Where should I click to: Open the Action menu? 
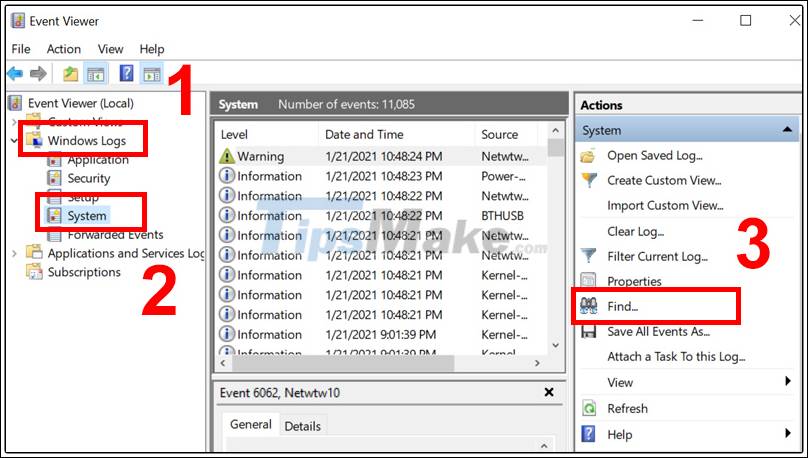pyautogui.click(x=64, y=49)
